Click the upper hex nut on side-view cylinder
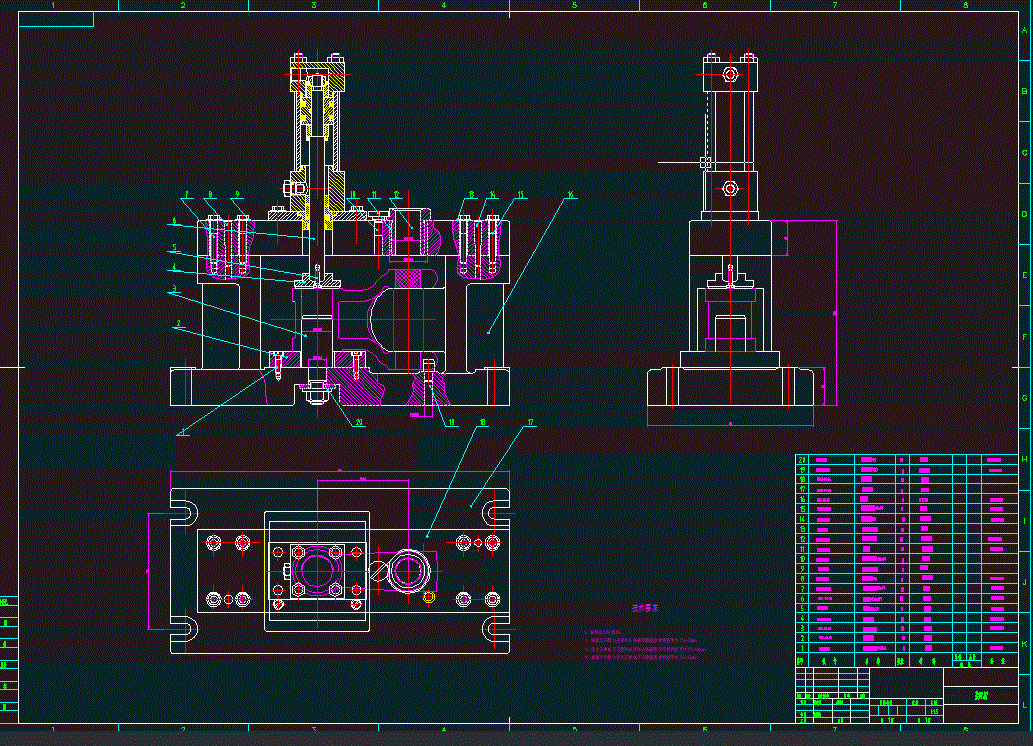The width and height of the screenshot is (1033, 746). (x=730, y=73)
